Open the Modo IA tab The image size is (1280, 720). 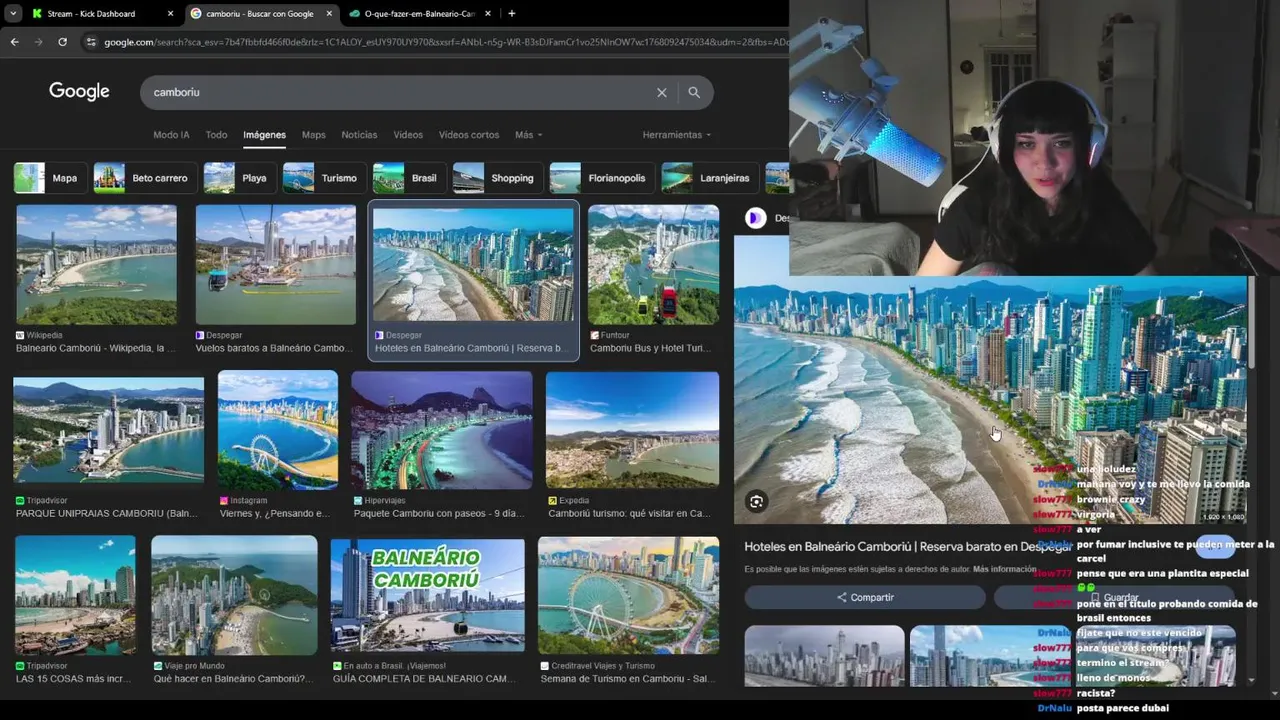pos(171,135)
